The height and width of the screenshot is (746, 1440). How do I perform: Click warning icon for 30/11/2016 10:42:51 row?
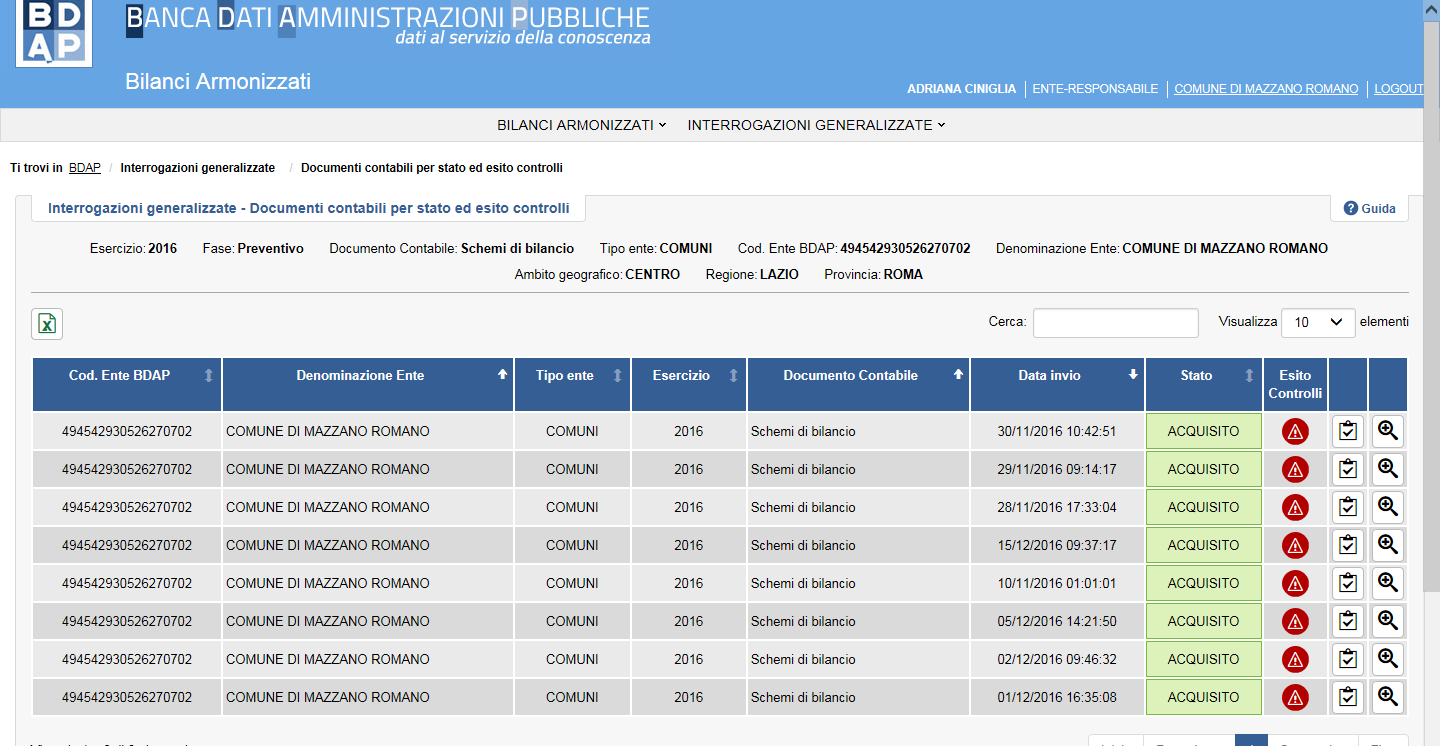click(1296, 432)
